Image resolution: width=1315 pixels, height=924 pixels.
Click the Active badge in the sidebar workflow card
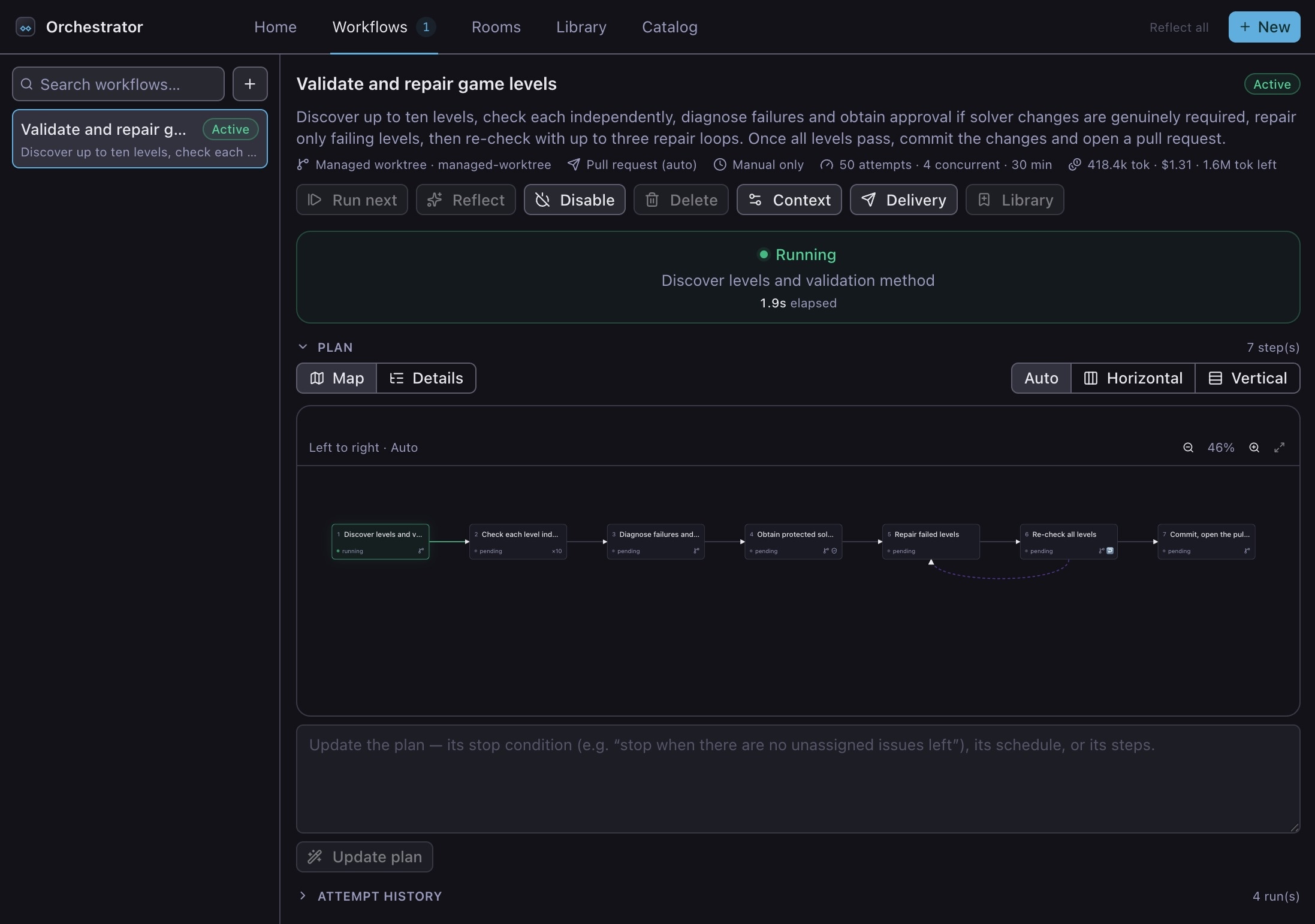[230, 129]
